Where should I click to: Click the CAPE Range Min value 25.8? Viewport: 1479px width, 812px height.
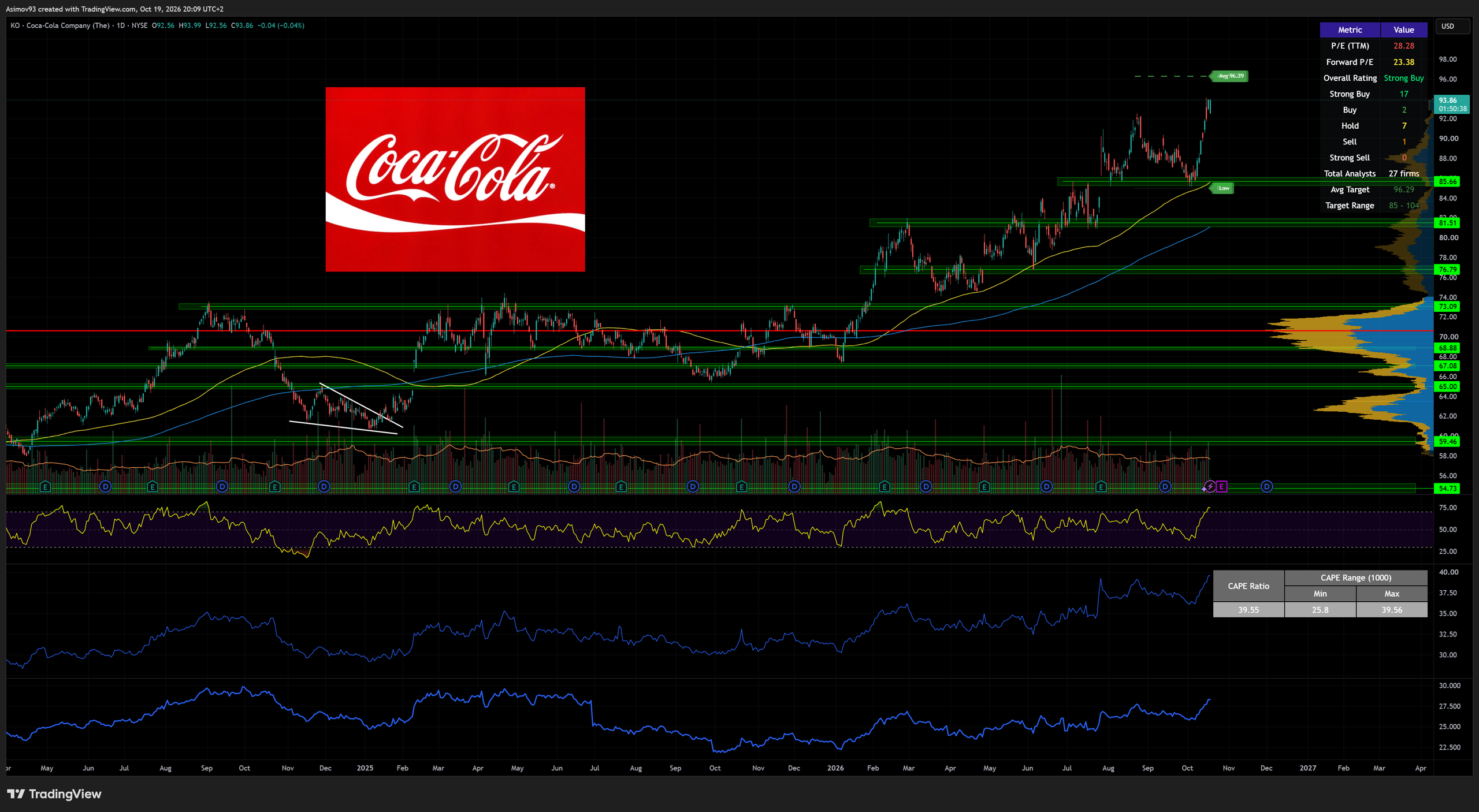(1320, 610)
